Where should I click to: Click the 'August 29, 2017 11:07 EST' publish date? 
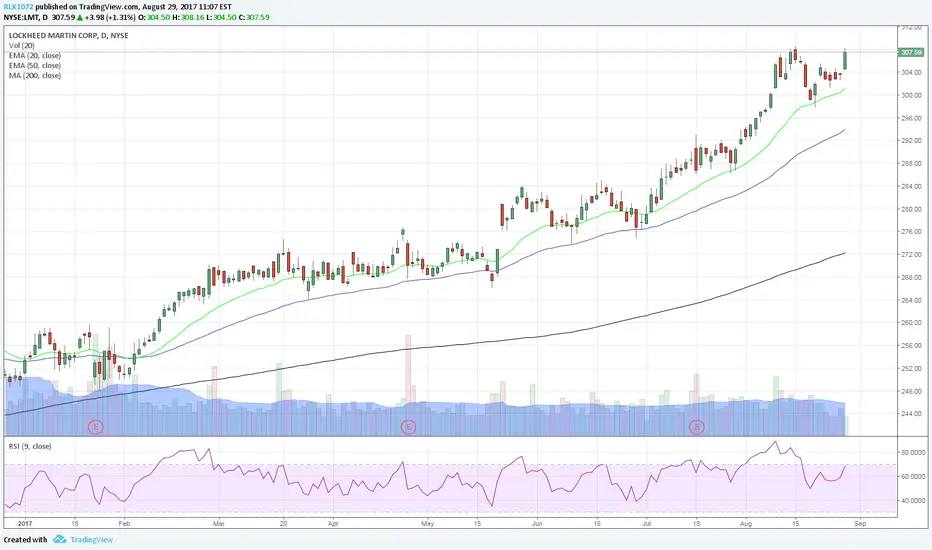point(187,7)
